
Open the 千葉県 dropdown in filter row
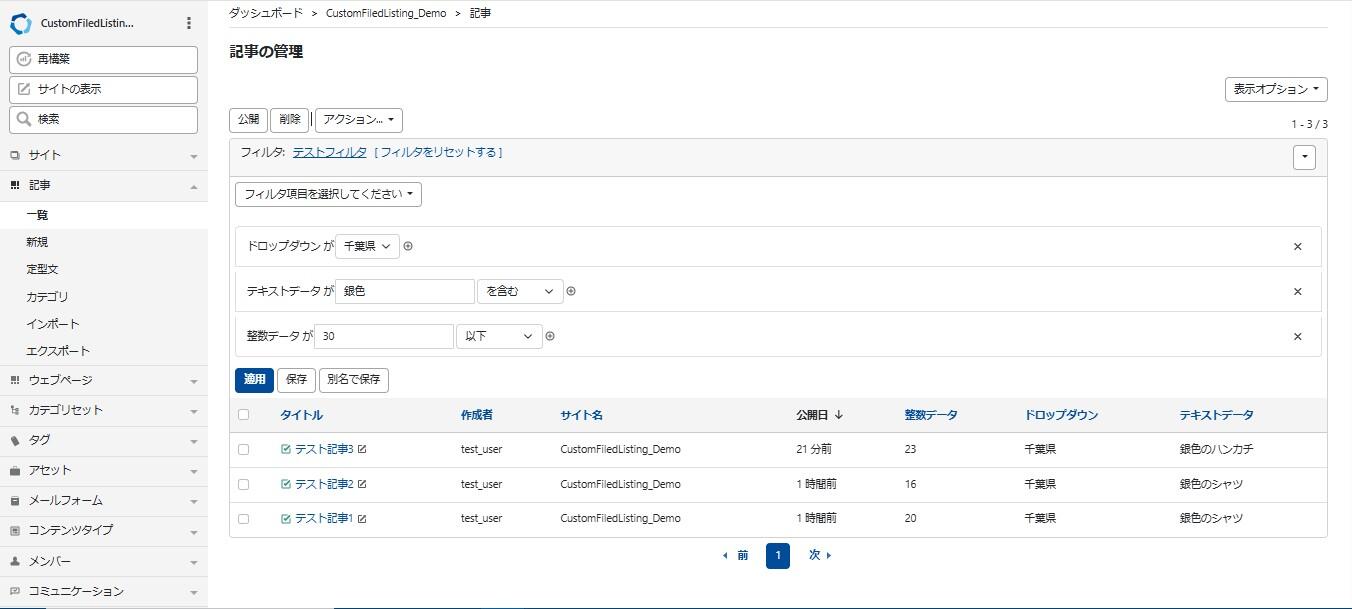(367, 246)
